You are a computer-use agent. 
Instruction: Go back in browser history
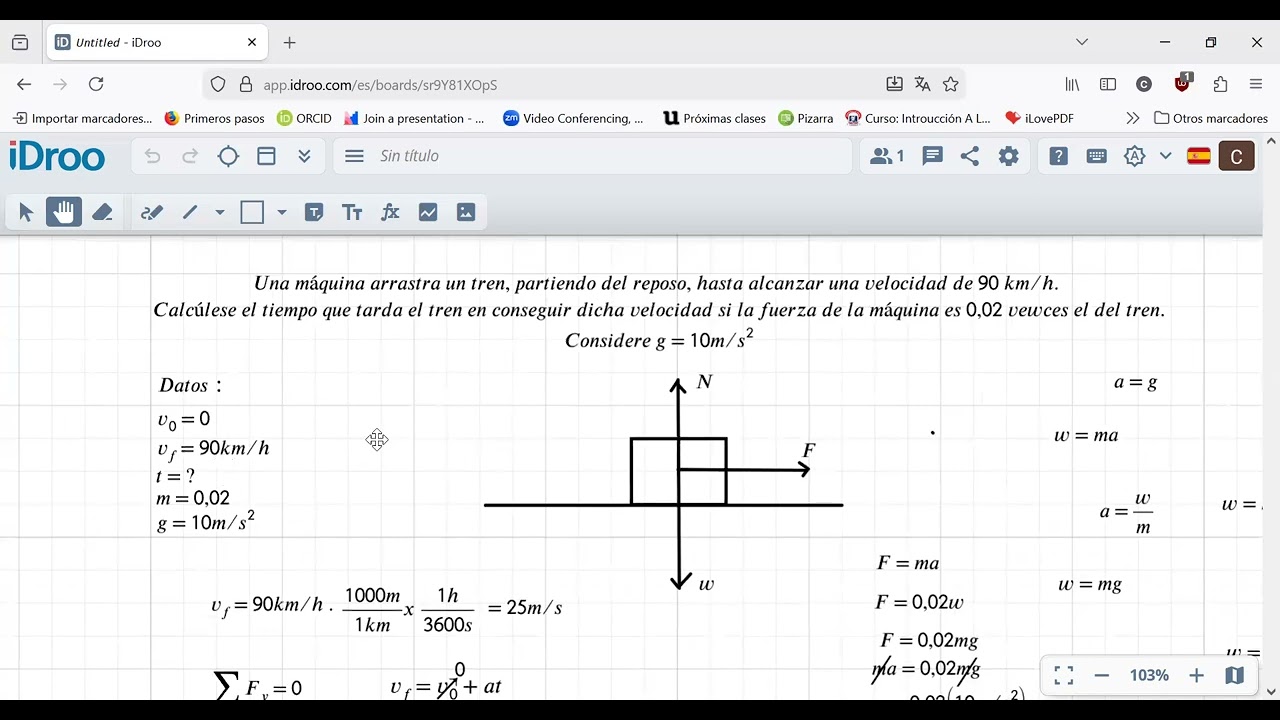coord(24,85)
